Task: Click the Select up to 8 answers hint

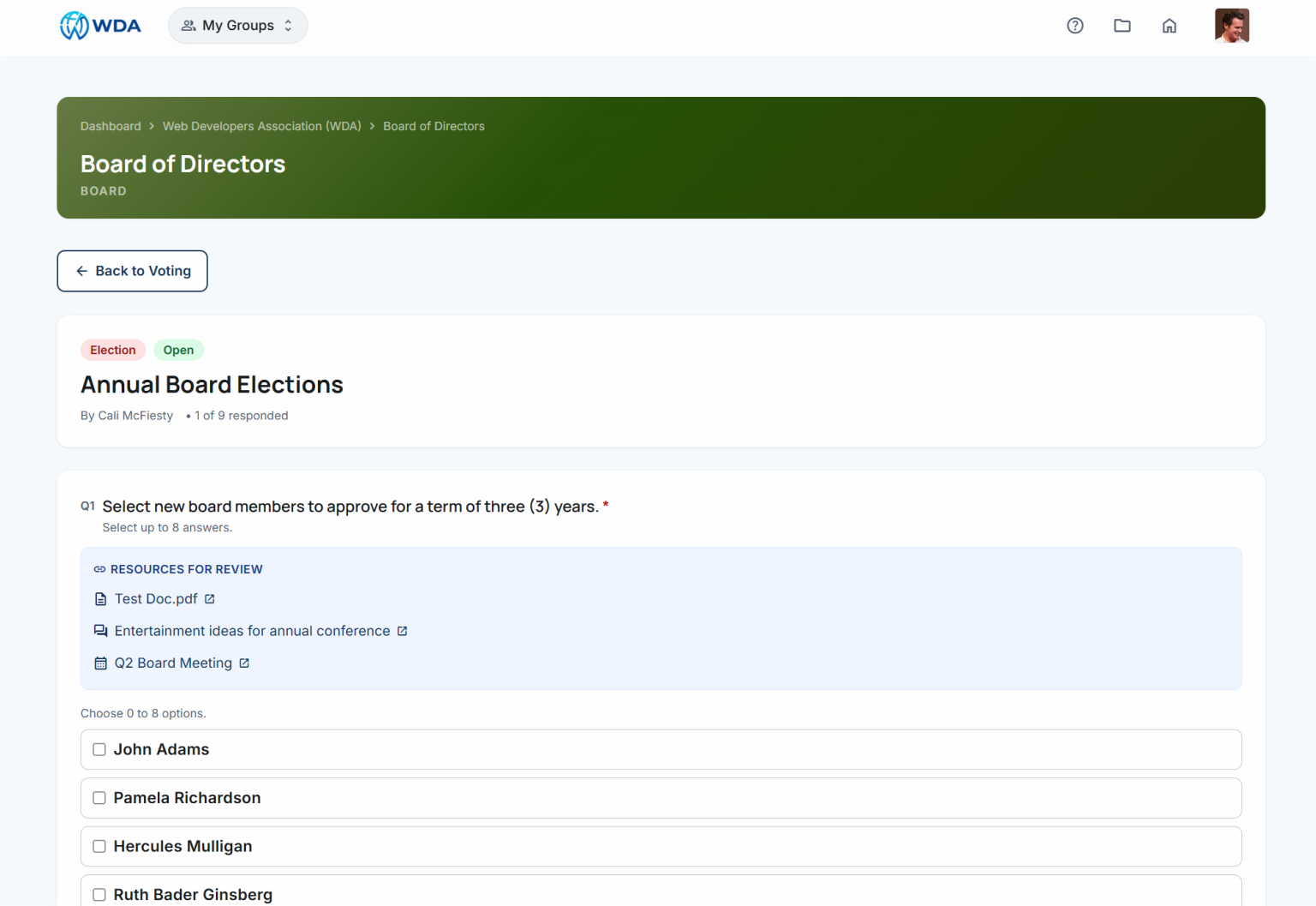Action: [167, 528]
